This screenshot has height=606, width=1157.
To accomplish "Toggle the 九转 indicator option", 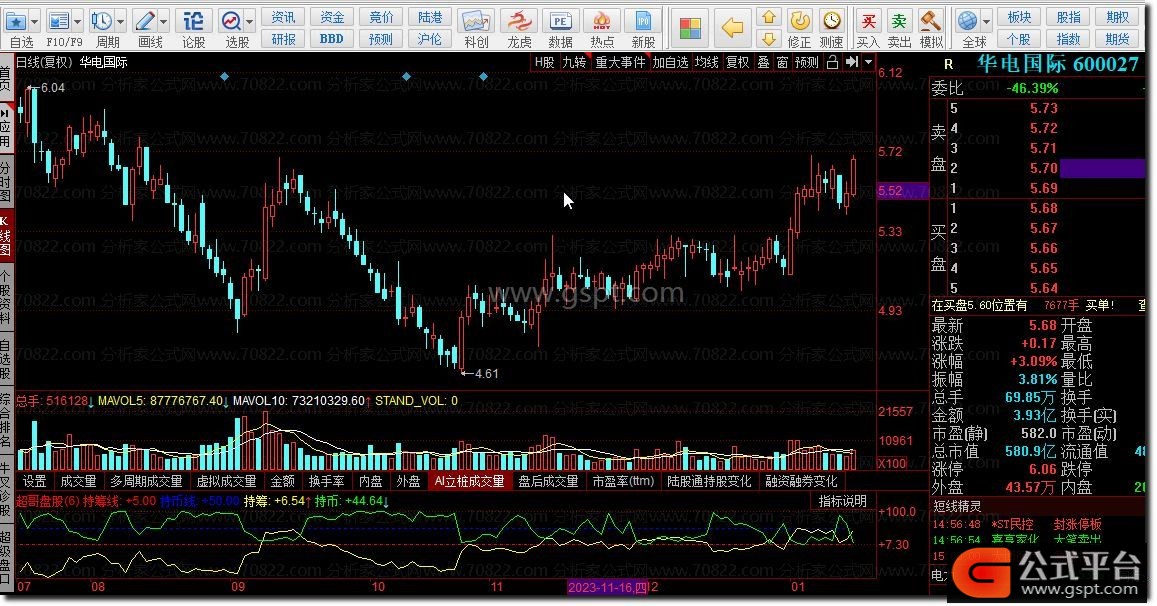I will (x=574, y=63).
